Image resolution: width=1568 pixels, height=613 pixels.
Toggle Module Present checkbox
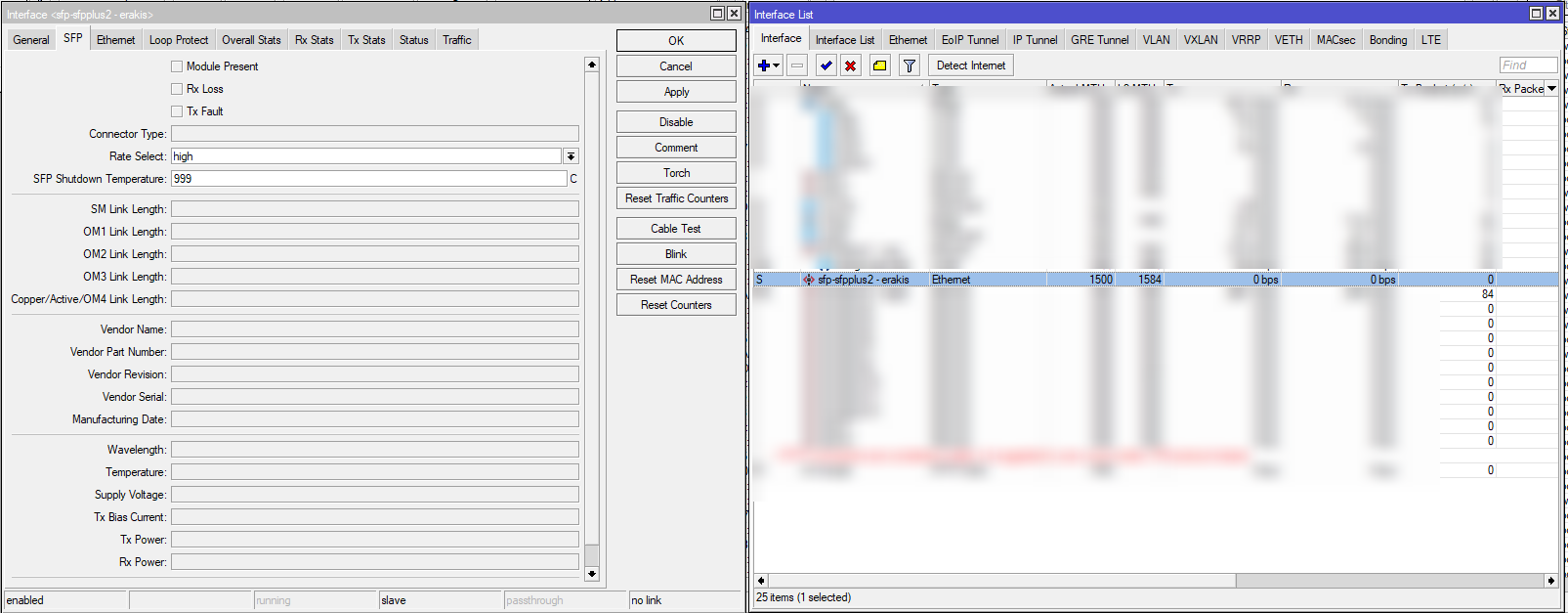coord(177,66)
